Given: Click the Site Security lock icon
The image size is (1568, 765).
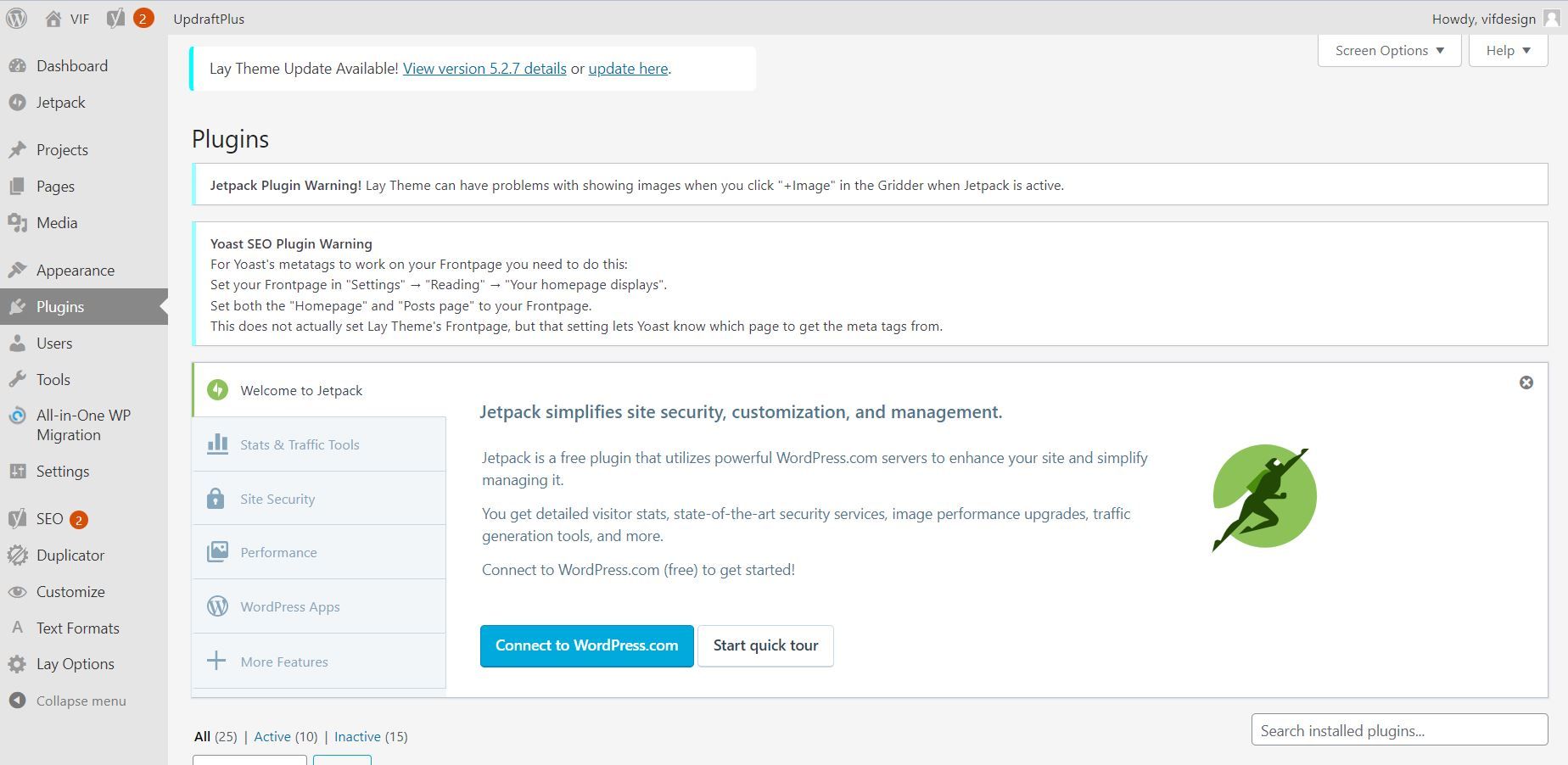Looking at the screenshot, I should click(216, 499).
